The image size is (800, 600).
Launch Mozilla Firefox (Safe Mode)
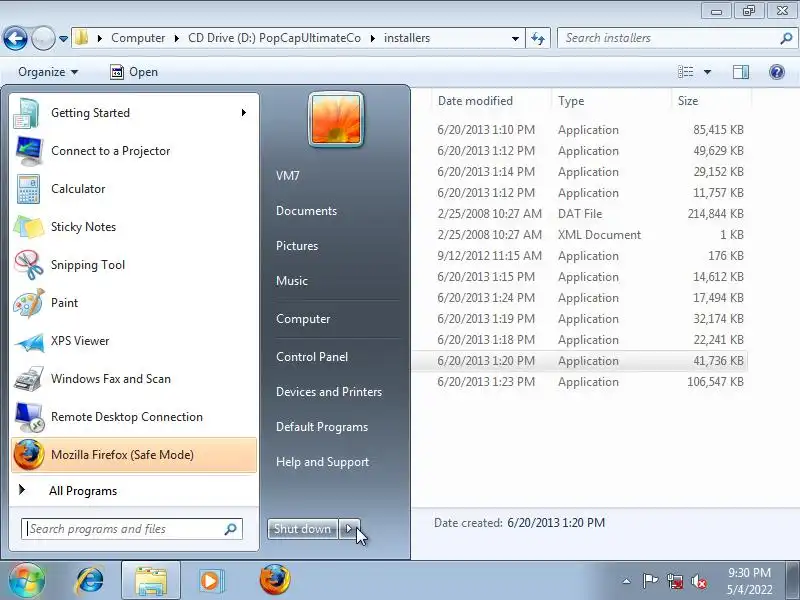pos(134,455)
